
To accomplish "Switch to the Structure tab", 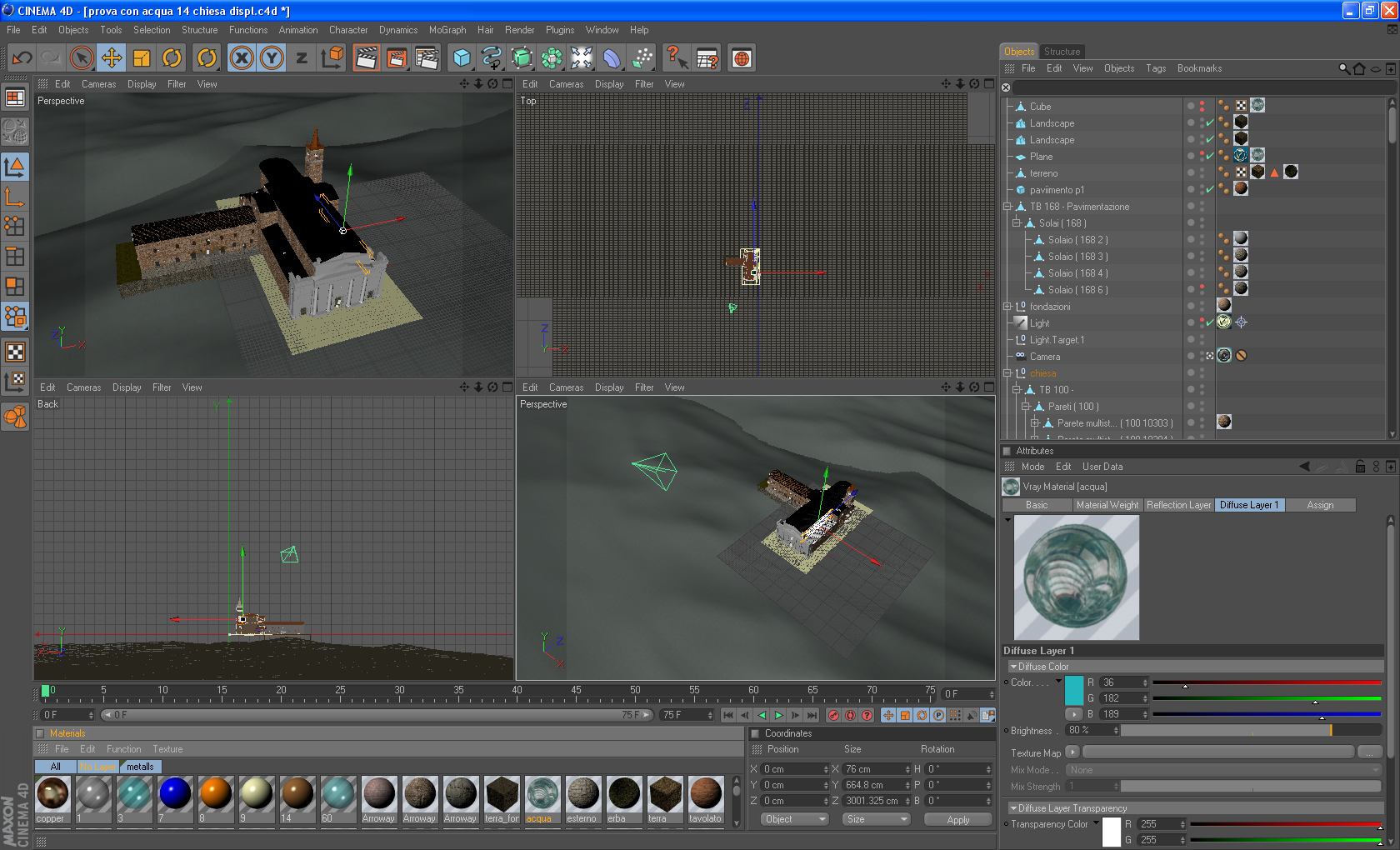I will pos(1062,52).
